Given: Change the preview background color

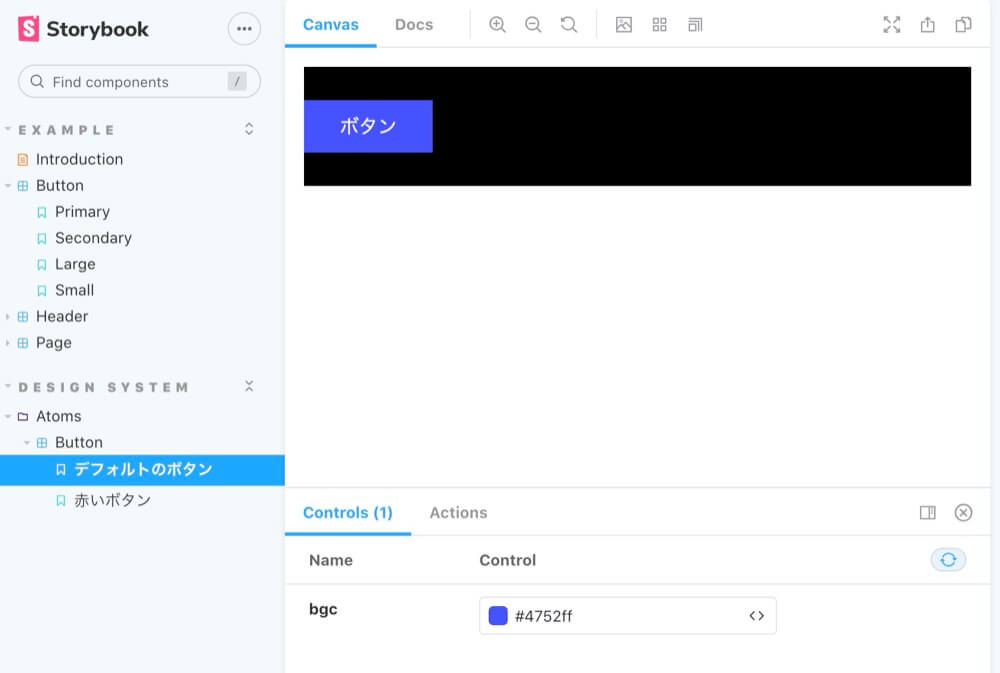Looking at the screenshot, I should click(x=624, y=24).
